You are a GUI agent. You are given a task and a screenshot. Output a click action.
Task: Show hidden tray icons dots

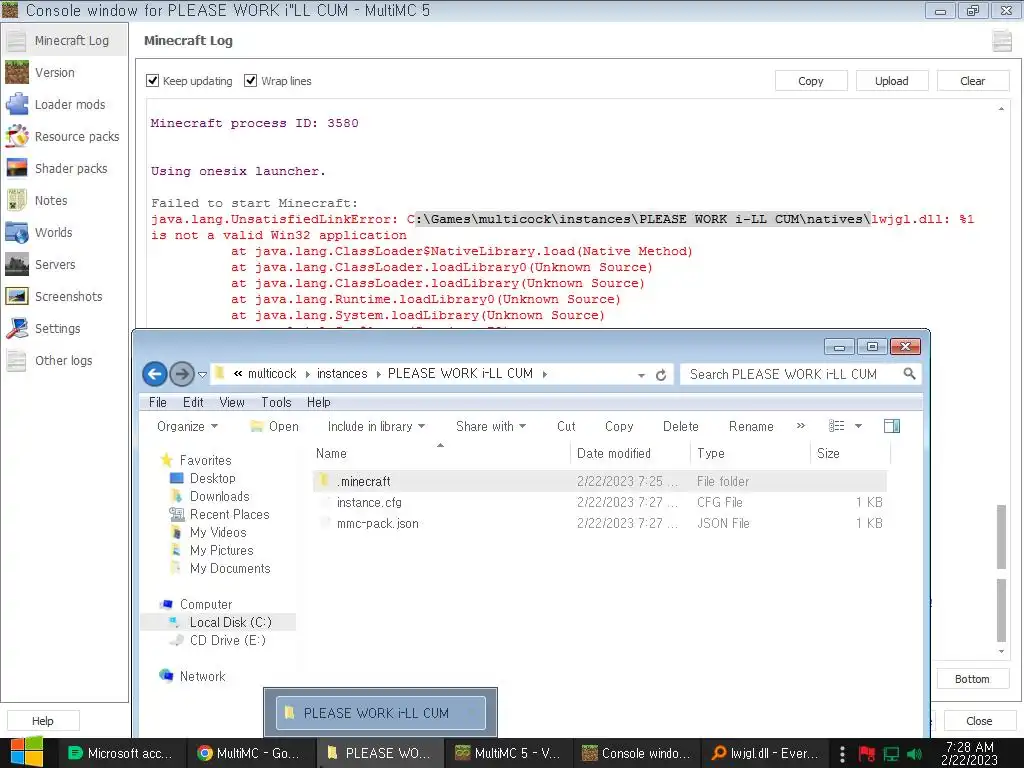coord(842,754)
